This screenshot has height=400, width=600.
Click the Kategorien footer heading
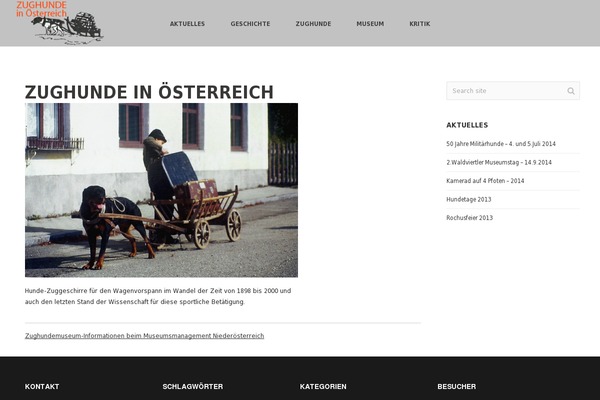[323, 387]
